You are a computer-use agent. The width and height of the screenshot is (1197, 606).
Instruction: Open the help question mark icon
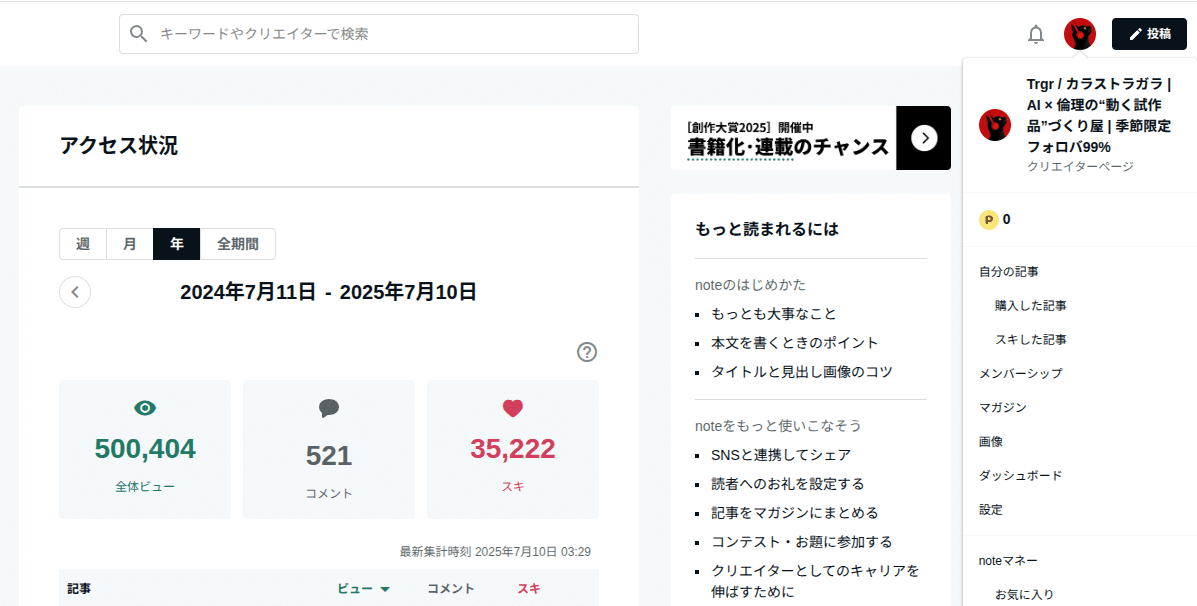(x=587, y=352)
